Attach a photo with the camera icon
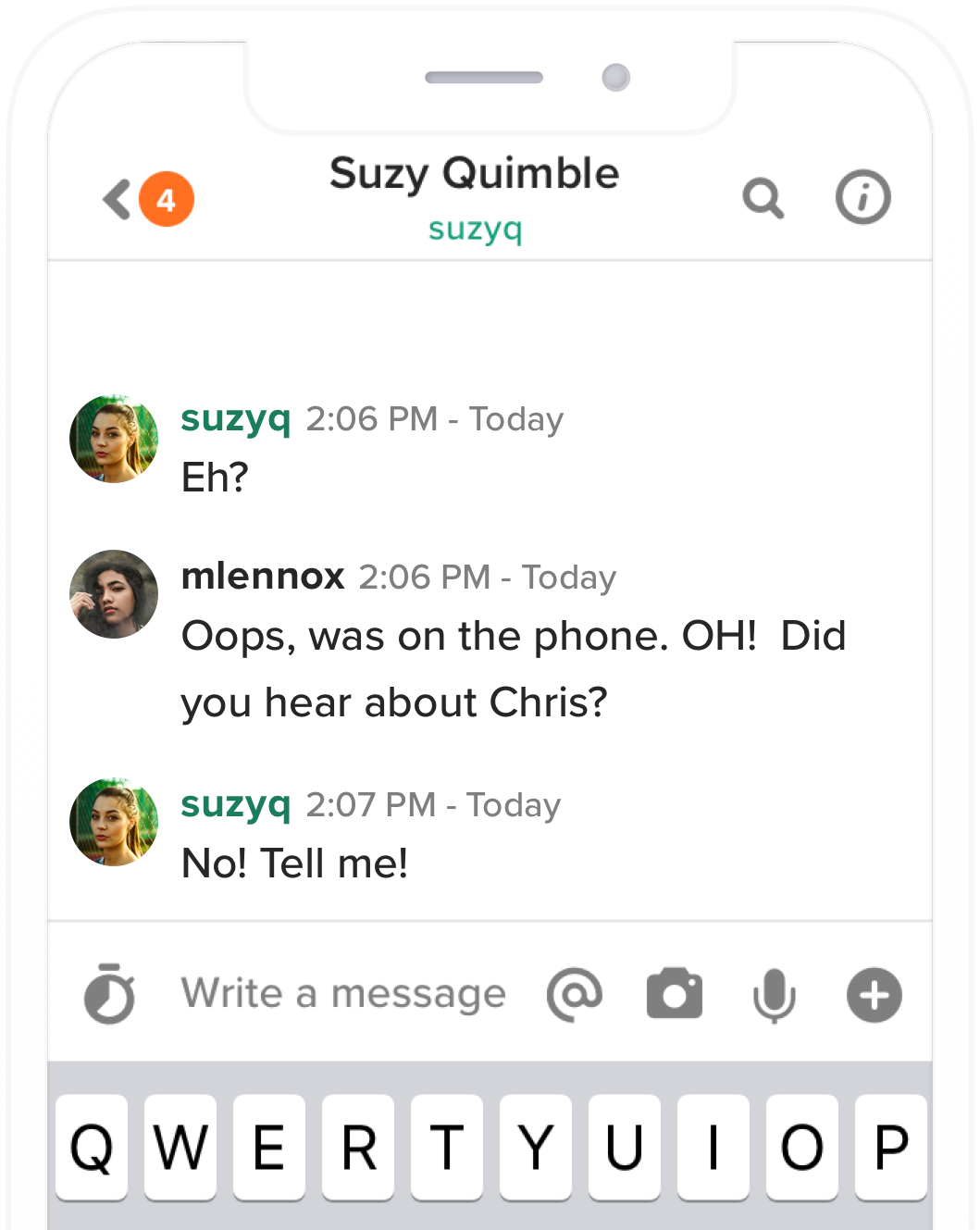This screenshot has width=980, height=1230. click(675, 993)
